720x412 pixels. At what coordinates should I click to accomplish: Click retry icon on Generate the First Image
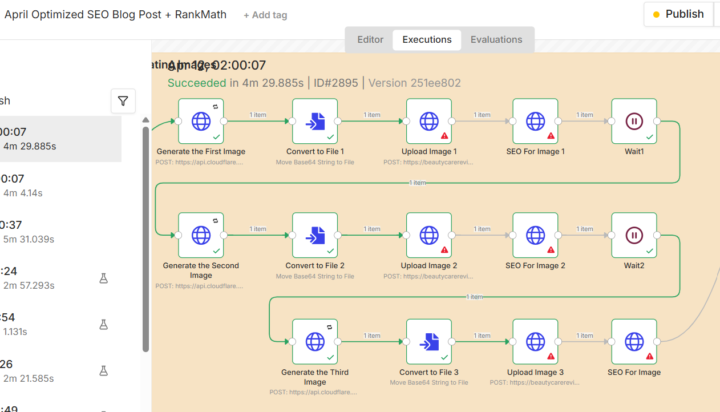(x=215, y=107)
